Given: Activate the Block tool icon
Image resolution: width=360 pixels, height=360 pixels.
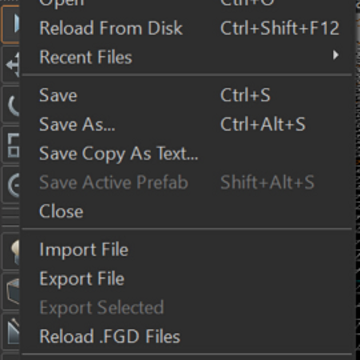Looking at the screenshot, I should [11, 292].
